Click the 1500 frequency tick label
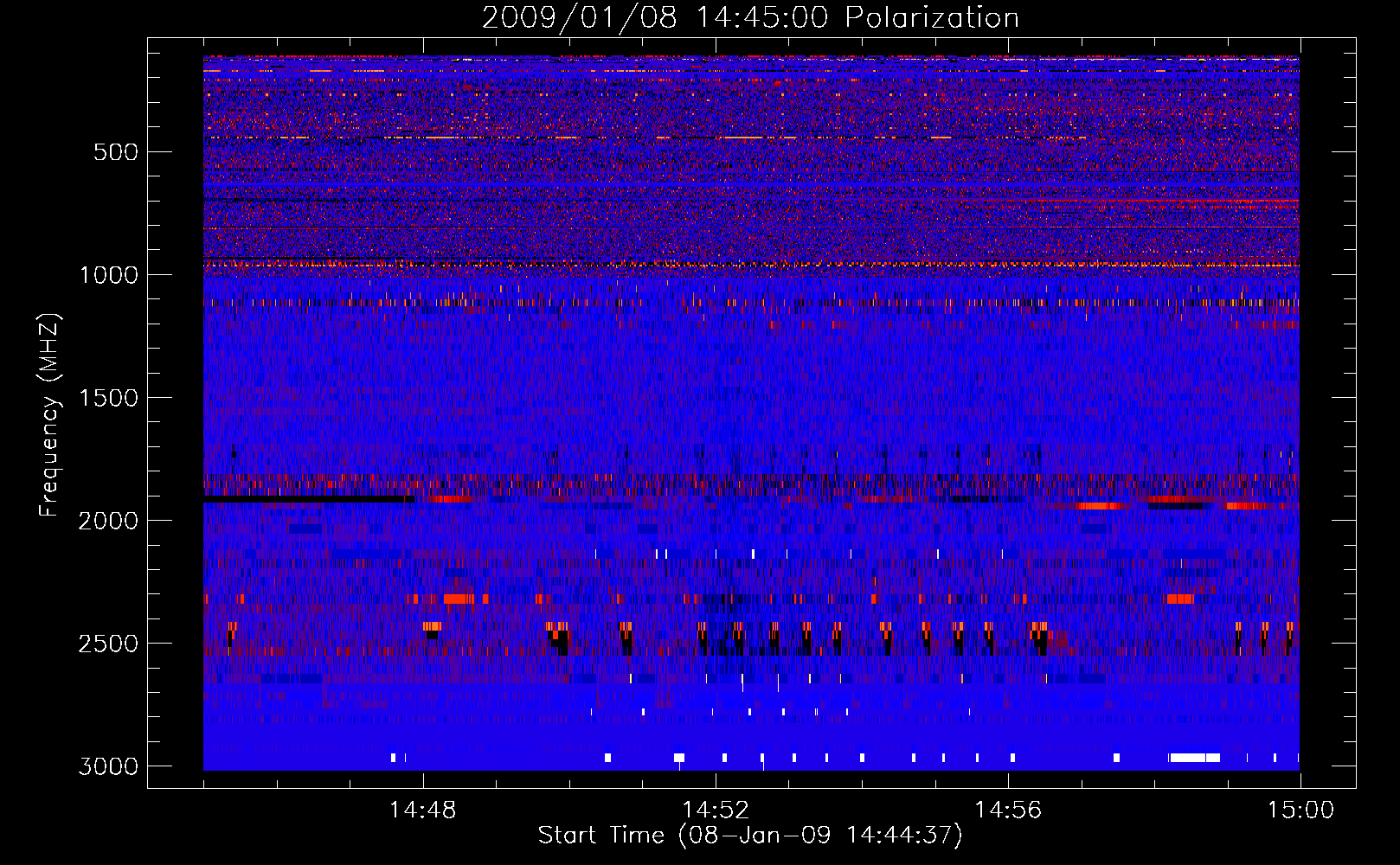Image resolution: width=1400 pixels, height=865 pixels. tap(108, 398)
